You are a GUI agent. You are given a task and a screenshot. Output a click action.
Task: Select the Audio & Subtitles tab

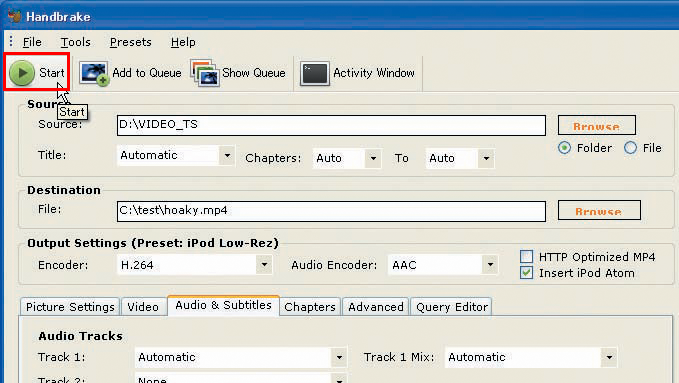223,305
